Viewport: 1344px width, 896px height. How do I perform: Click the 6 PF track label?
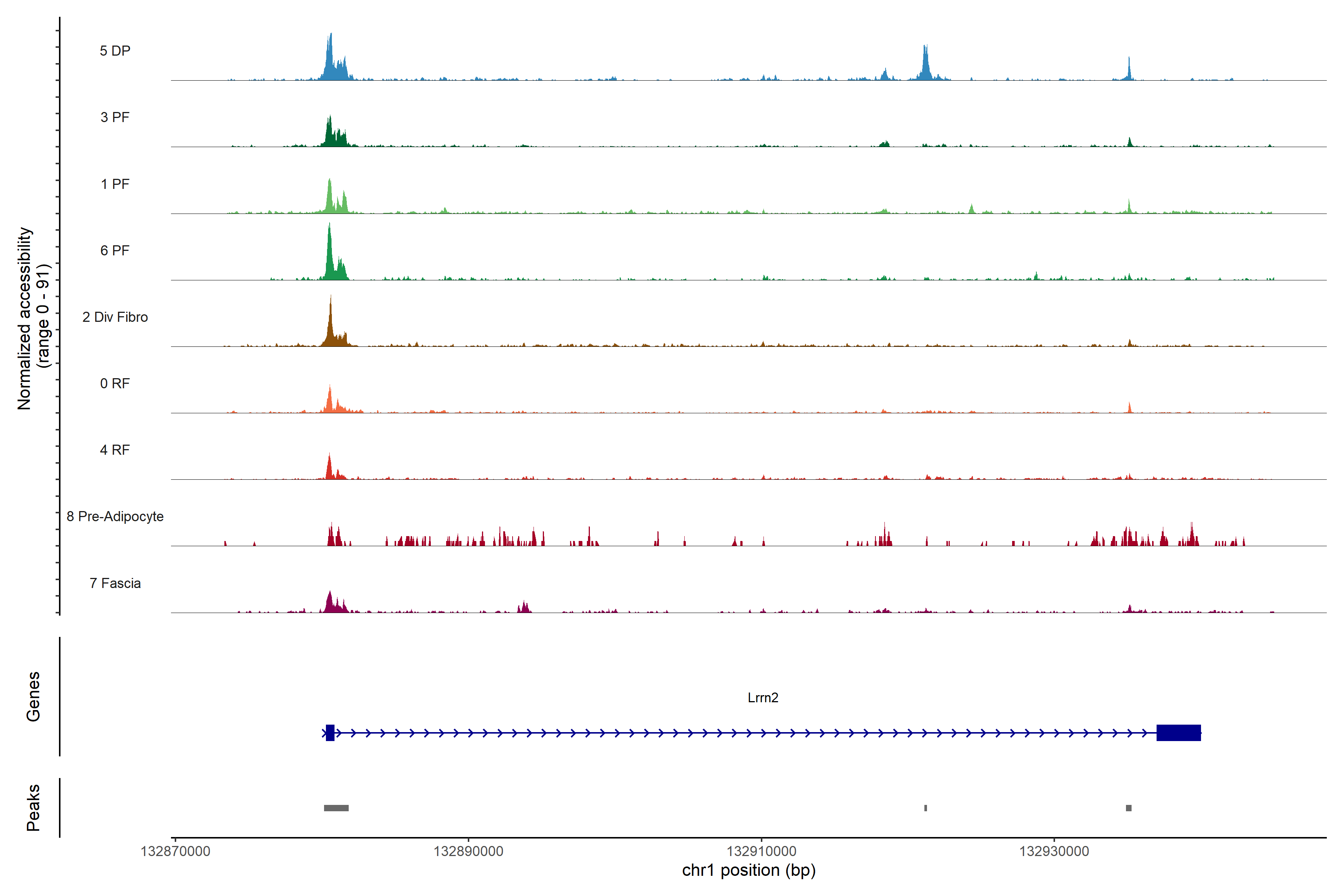(115, 250)
